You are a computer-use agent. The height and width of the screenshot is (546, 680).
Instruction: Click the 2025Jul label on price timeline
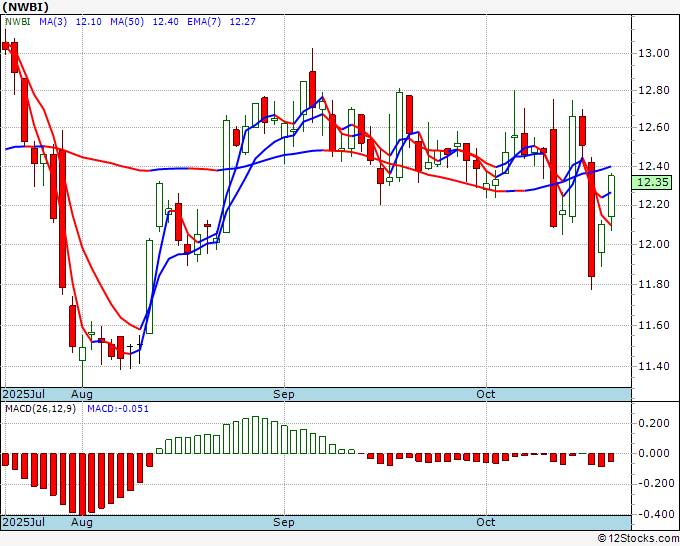coord(24,394)
